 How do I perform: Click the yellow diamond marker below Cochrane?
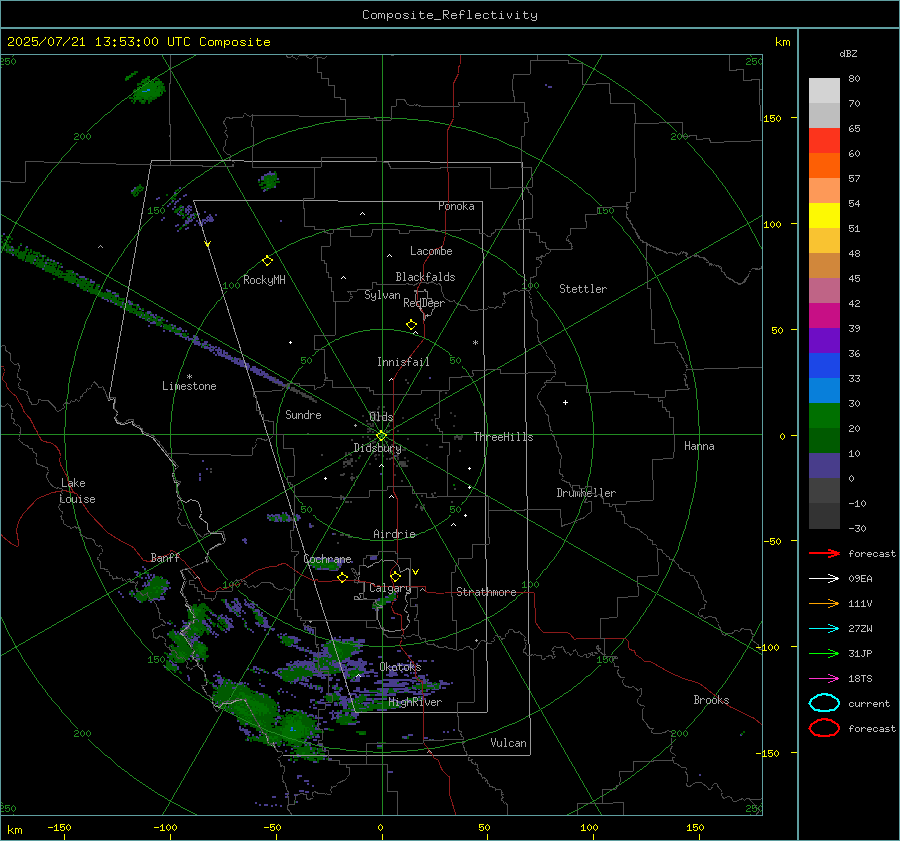(x=342, y=577)
